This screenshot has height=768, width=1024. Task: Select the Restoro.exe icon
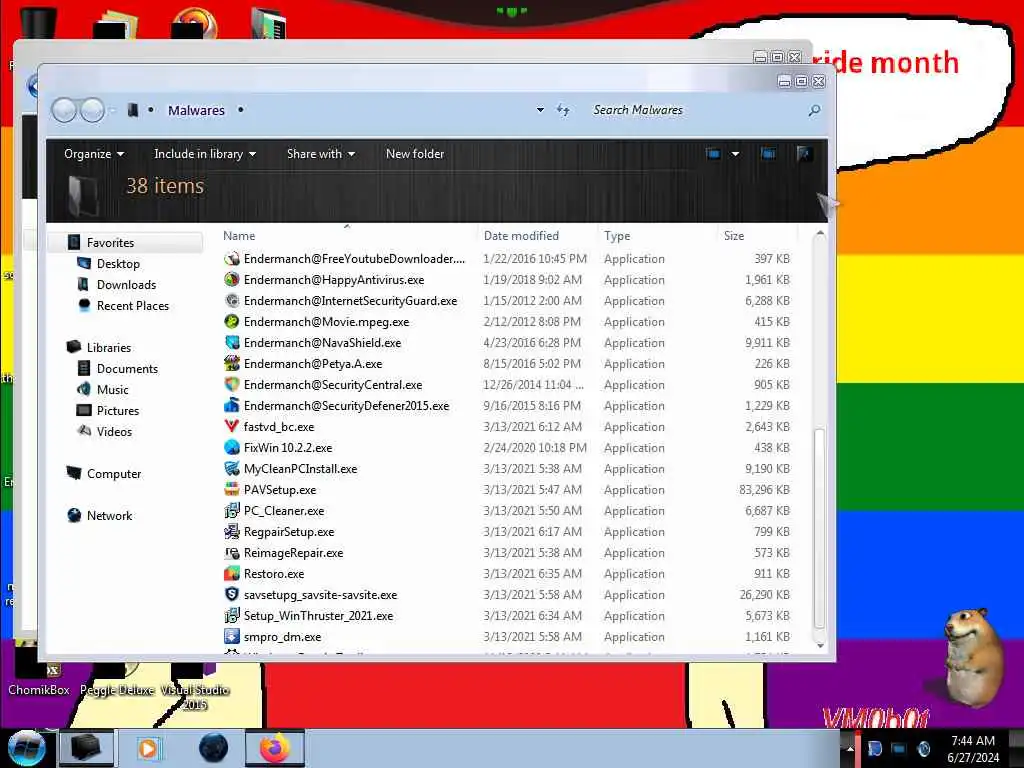tap(232, 573)
